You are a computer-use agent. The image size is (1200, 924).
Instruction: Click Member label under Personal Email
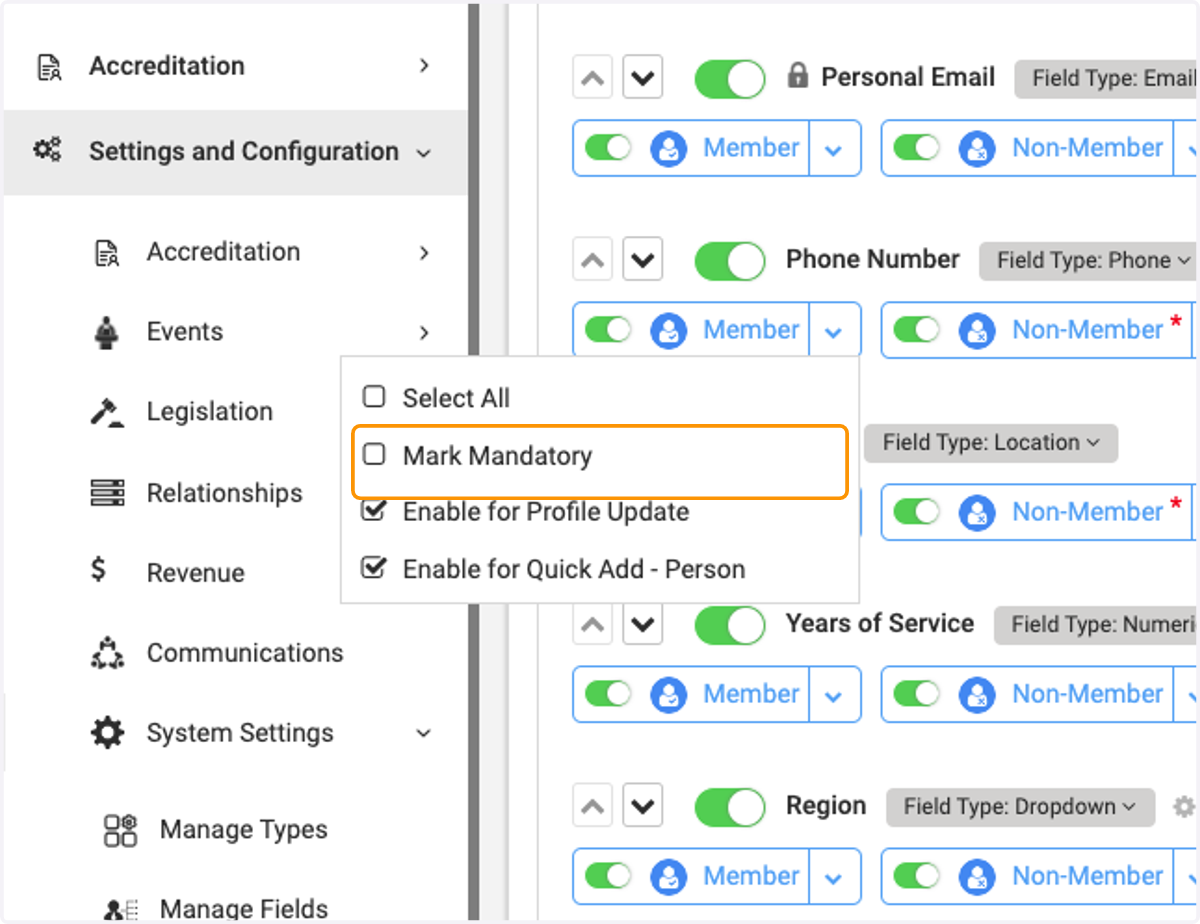(751, 148)
